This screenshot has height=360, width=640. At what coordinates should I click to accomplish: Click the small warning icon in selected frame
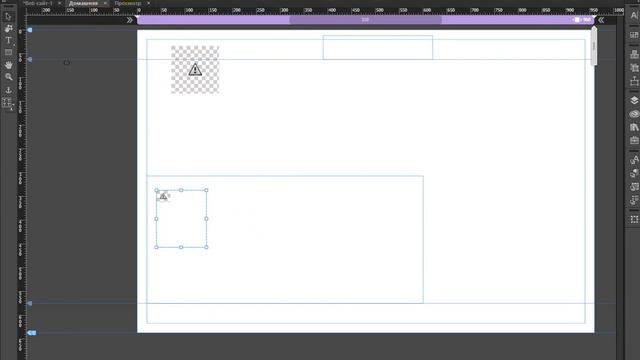tap(163, 197)
